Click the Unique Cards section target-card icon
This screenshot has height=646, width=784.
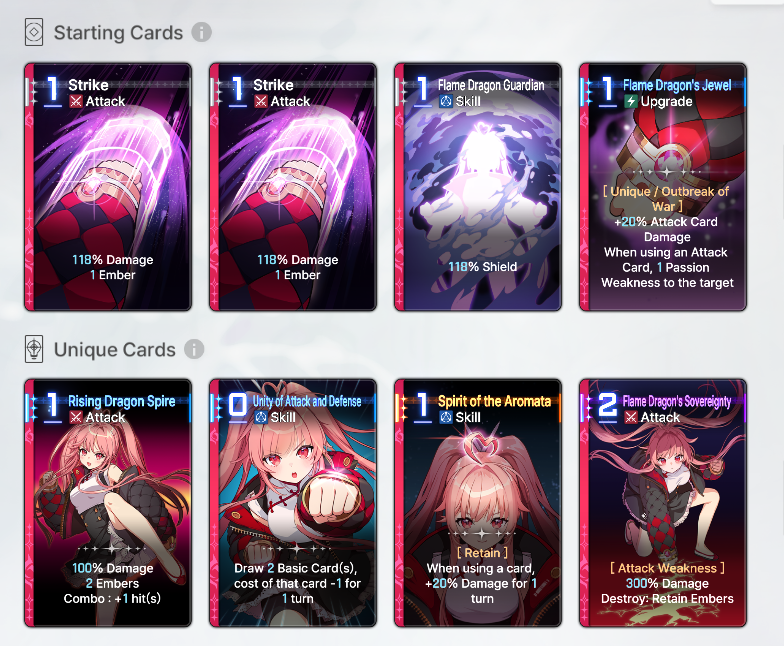pyautogui.click(x=34, y=349)
